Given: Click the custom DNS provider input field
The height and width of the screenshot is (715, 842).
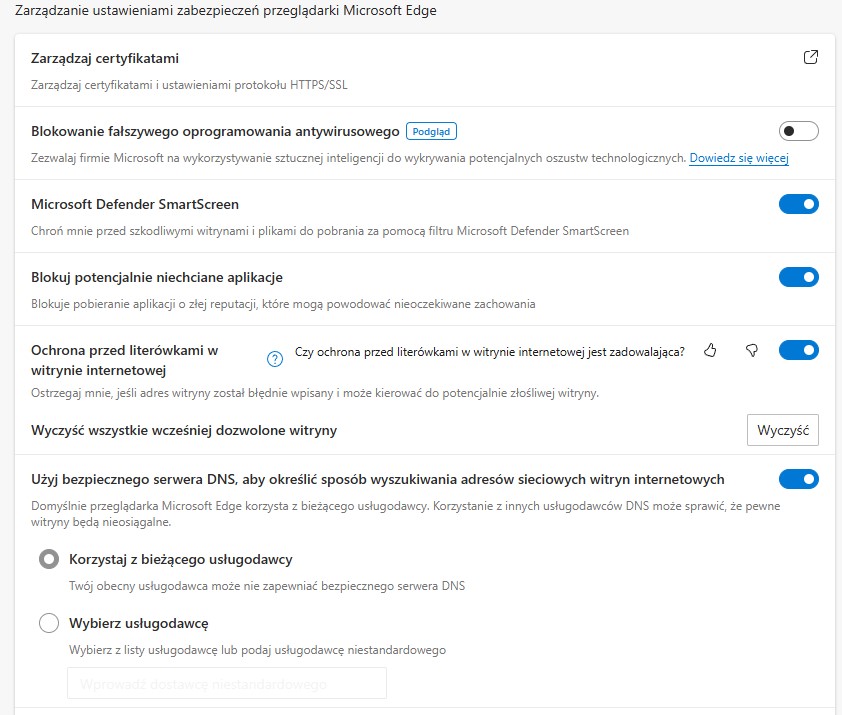Looking at the screenshot, I should [226, 684].
